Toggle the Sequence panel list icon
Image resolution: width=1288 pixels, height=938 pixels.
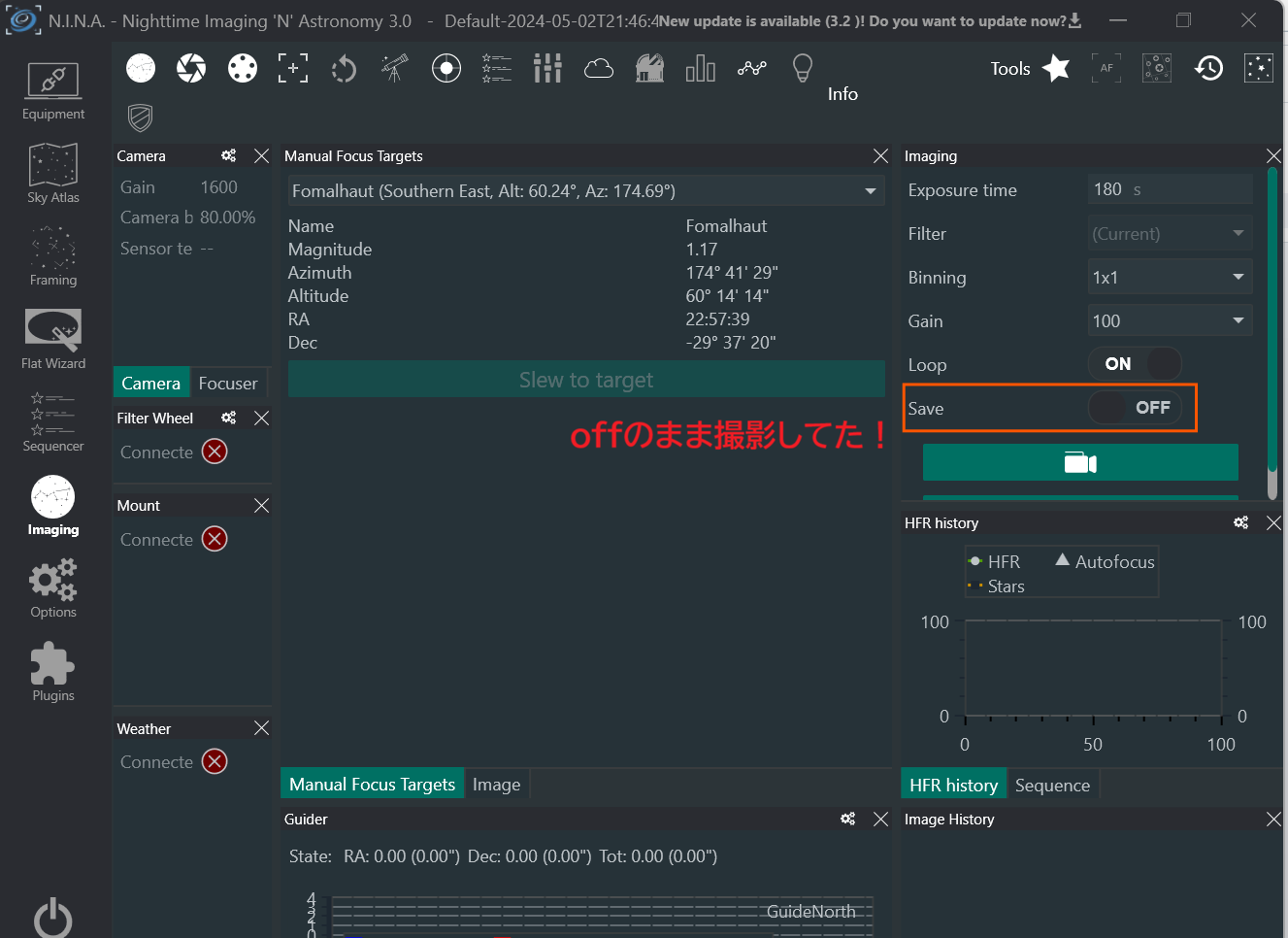click(x=497, y=68)
